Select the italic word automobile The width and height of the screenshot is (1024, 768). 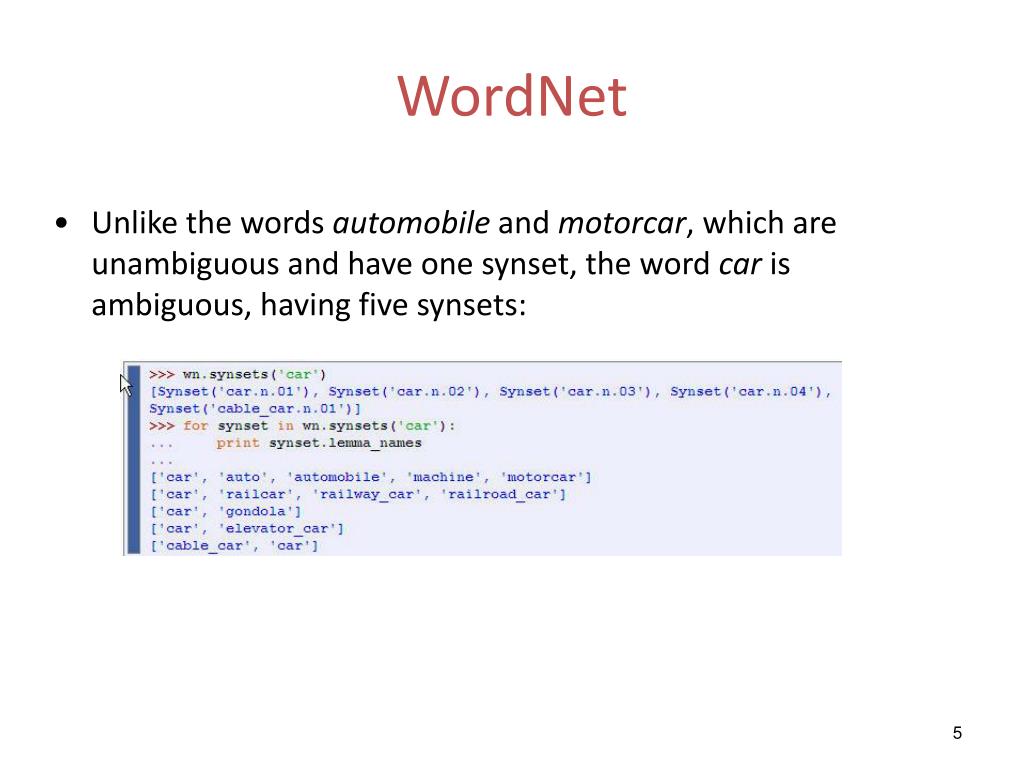tap(411, 223)
